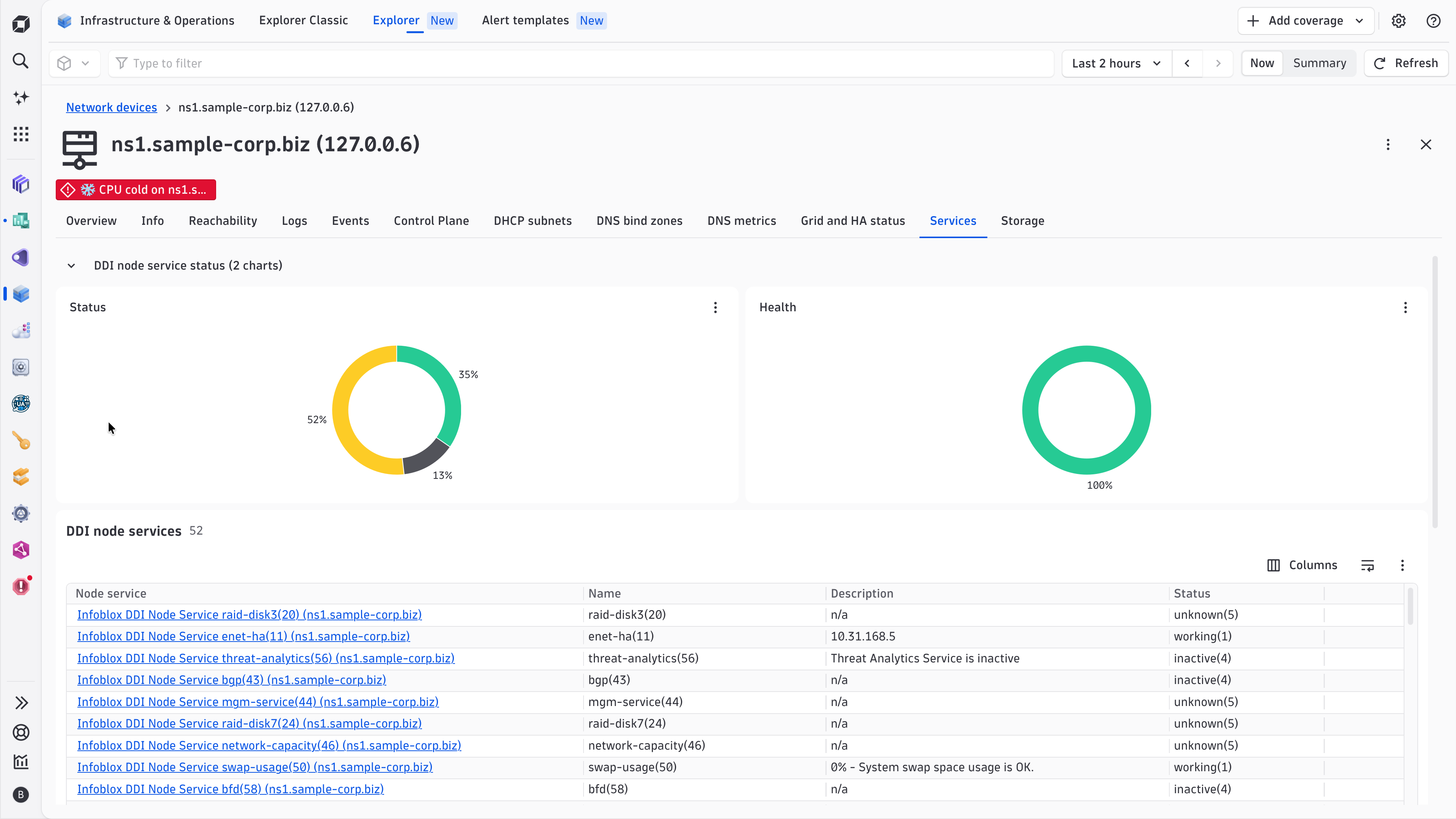Switch to DNS metrics tab
This screenshot has height=819, width=1456.
click(742, 221)
